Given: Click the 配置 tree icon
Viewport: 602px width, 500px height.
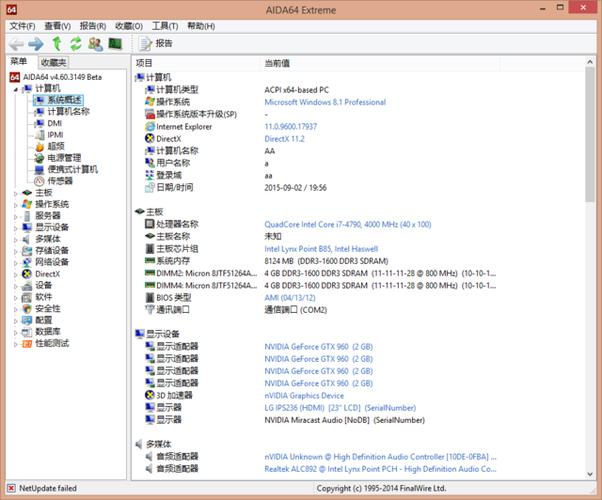Looking at the screenshot, I should [x=27, y=320].
